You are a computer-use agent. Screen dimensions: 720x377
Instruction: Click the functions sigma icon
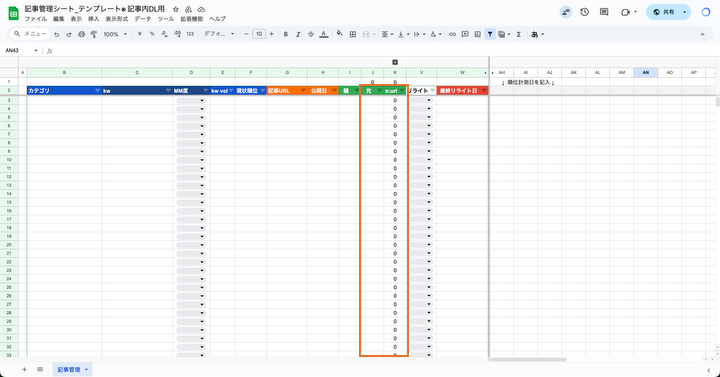click(x=519, y=34)
